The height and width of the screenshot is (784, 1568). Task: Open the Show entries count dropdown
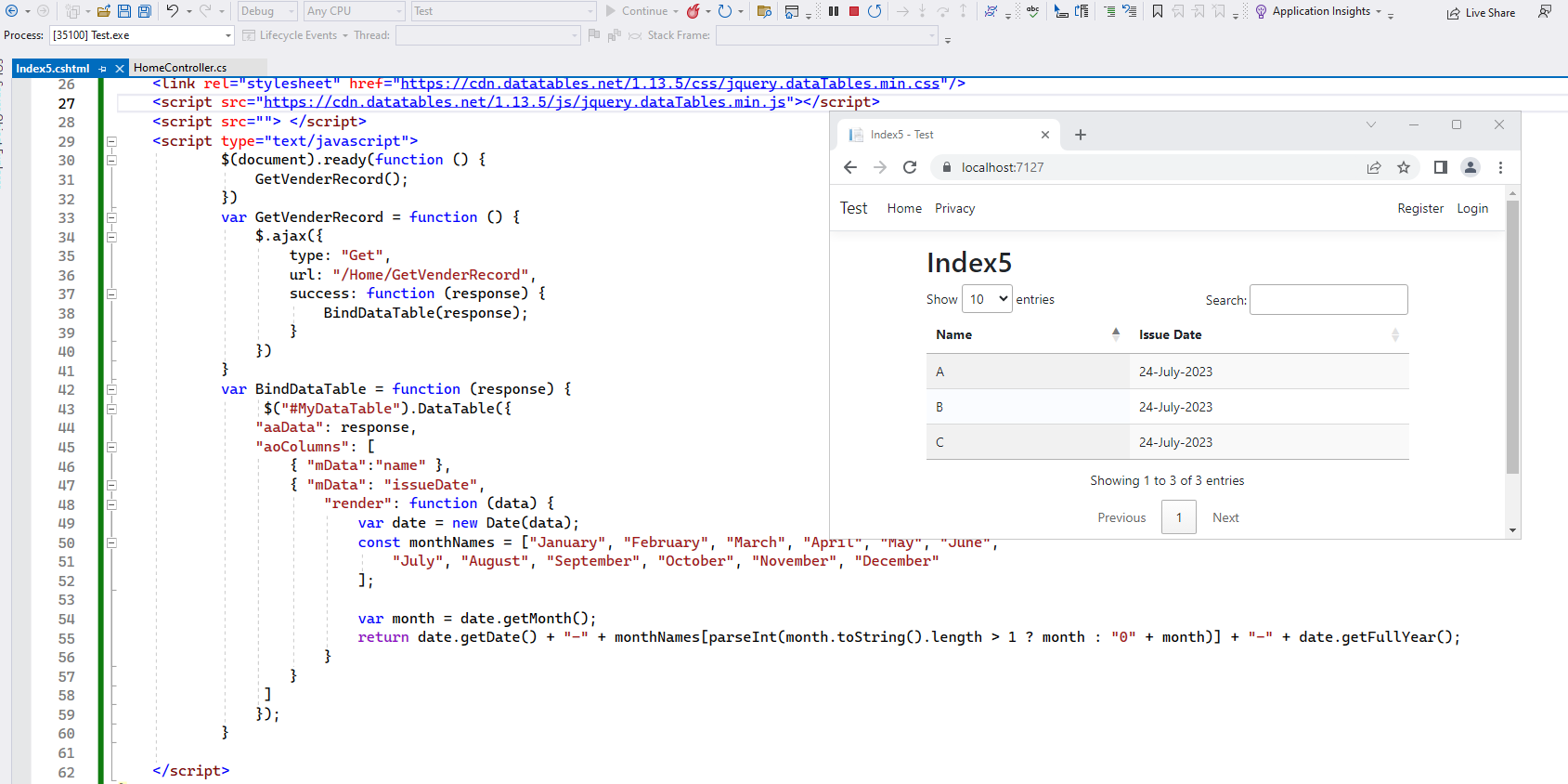point(987,299)
